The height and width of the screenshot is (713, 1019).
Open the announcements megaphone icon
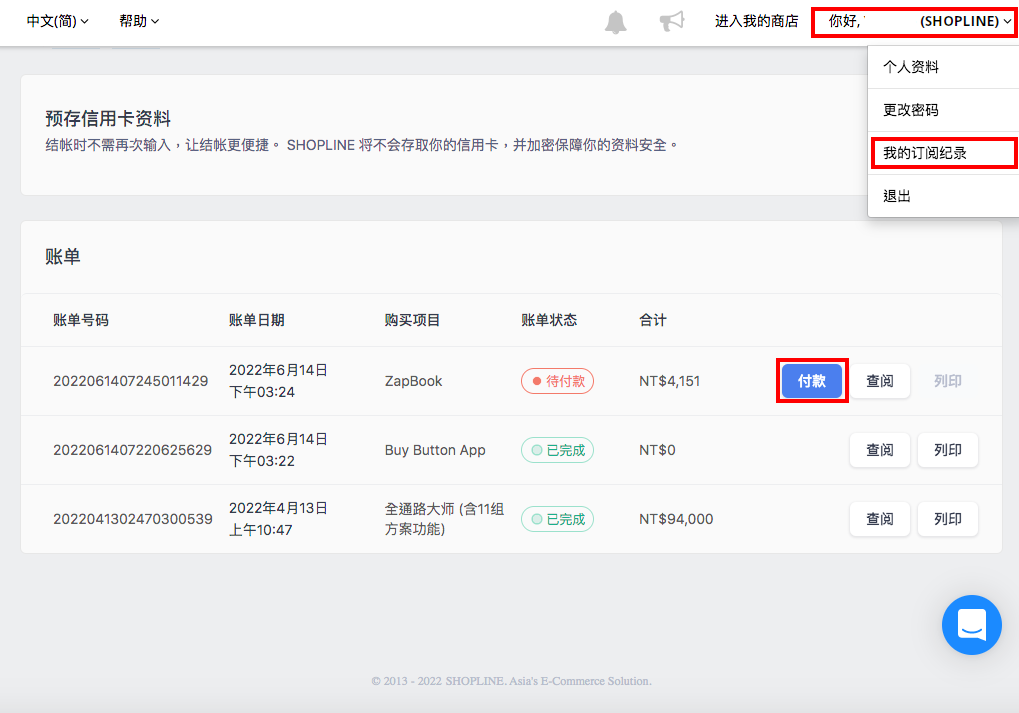(672, 21)
